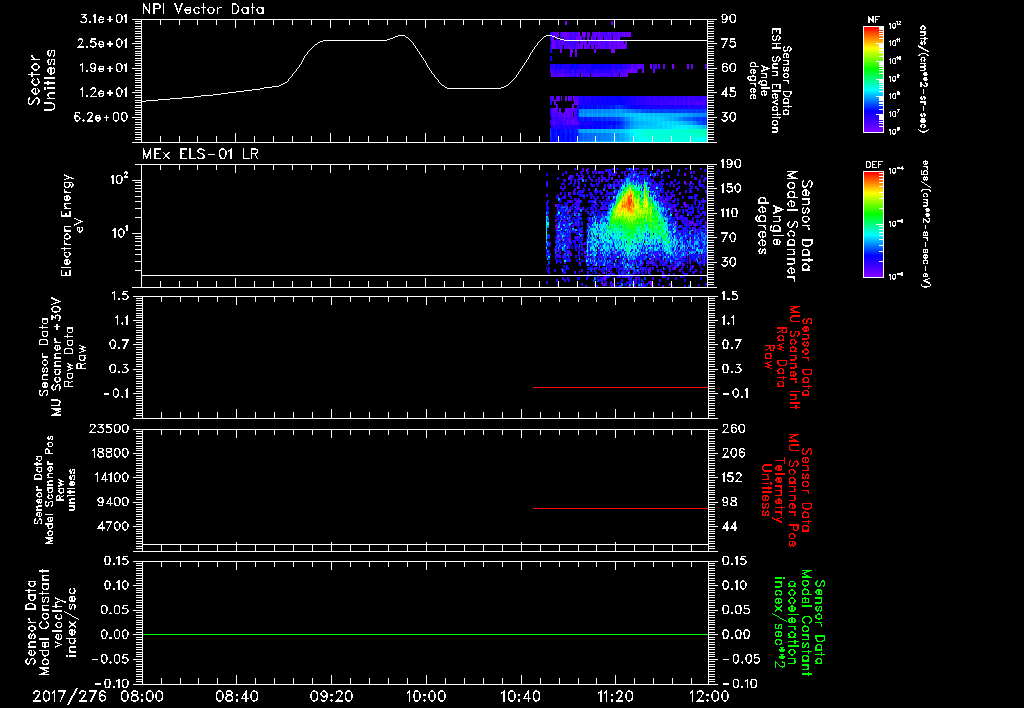Click the "Sector Unitless" axis label
1024x708 pixels.
pyautogui.click(x=42, y=80)
